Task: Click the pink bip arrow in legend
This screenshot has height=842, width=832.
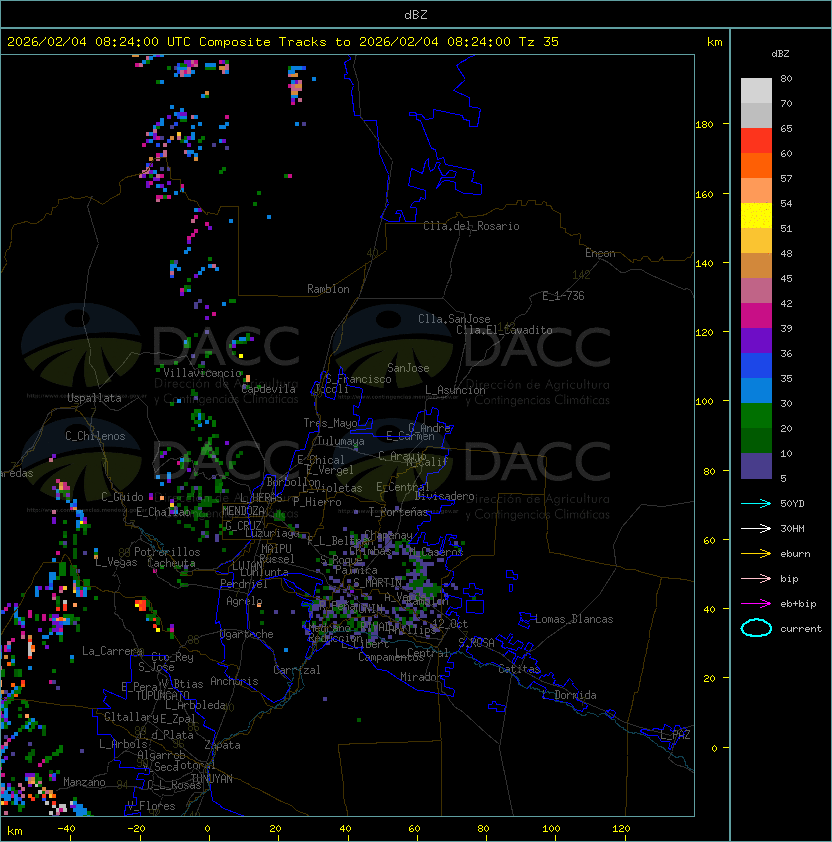Action: [756, 578]
